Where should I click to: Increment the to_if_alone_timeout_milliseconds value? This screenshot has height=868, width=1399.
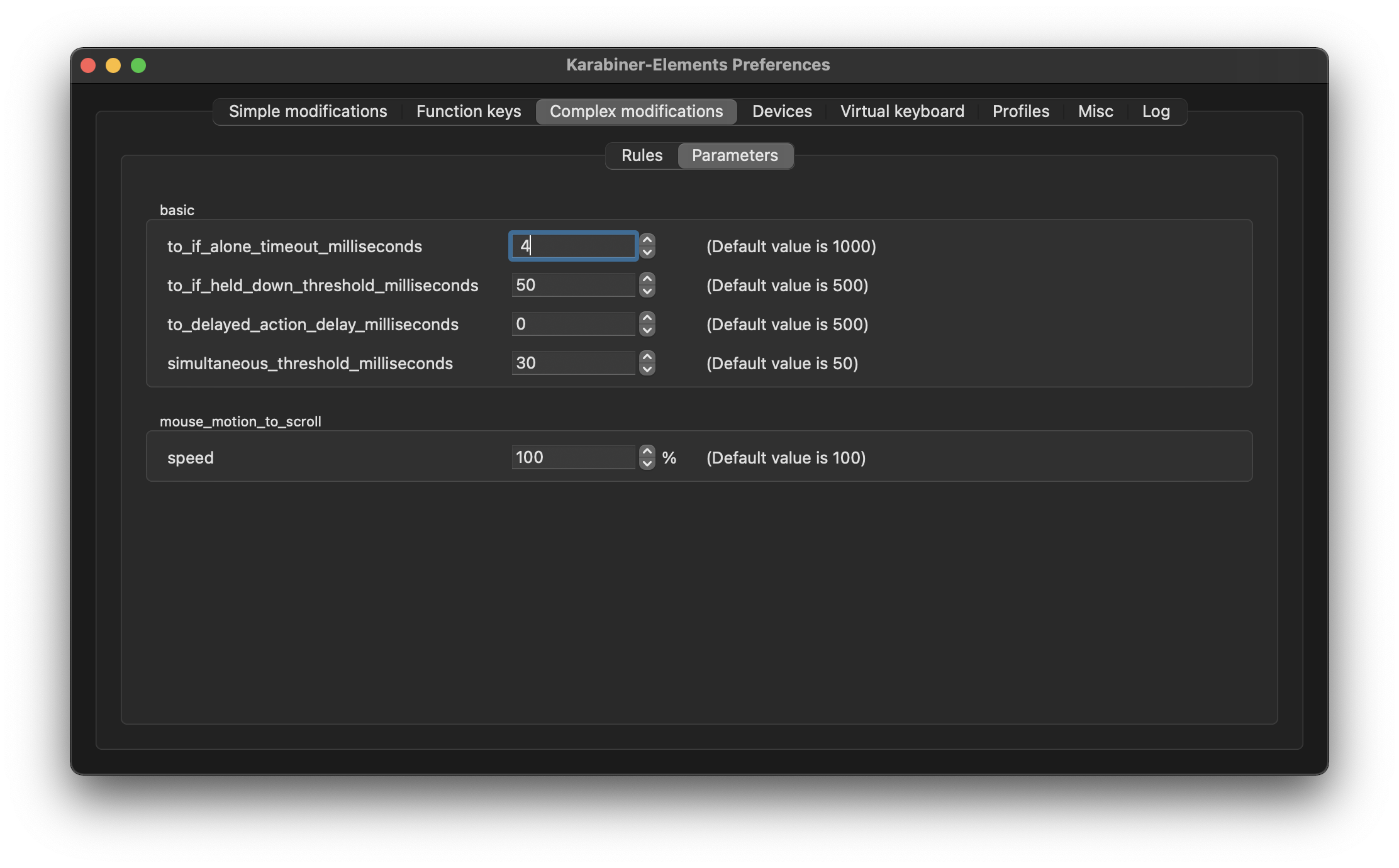[x=648, y=240]
